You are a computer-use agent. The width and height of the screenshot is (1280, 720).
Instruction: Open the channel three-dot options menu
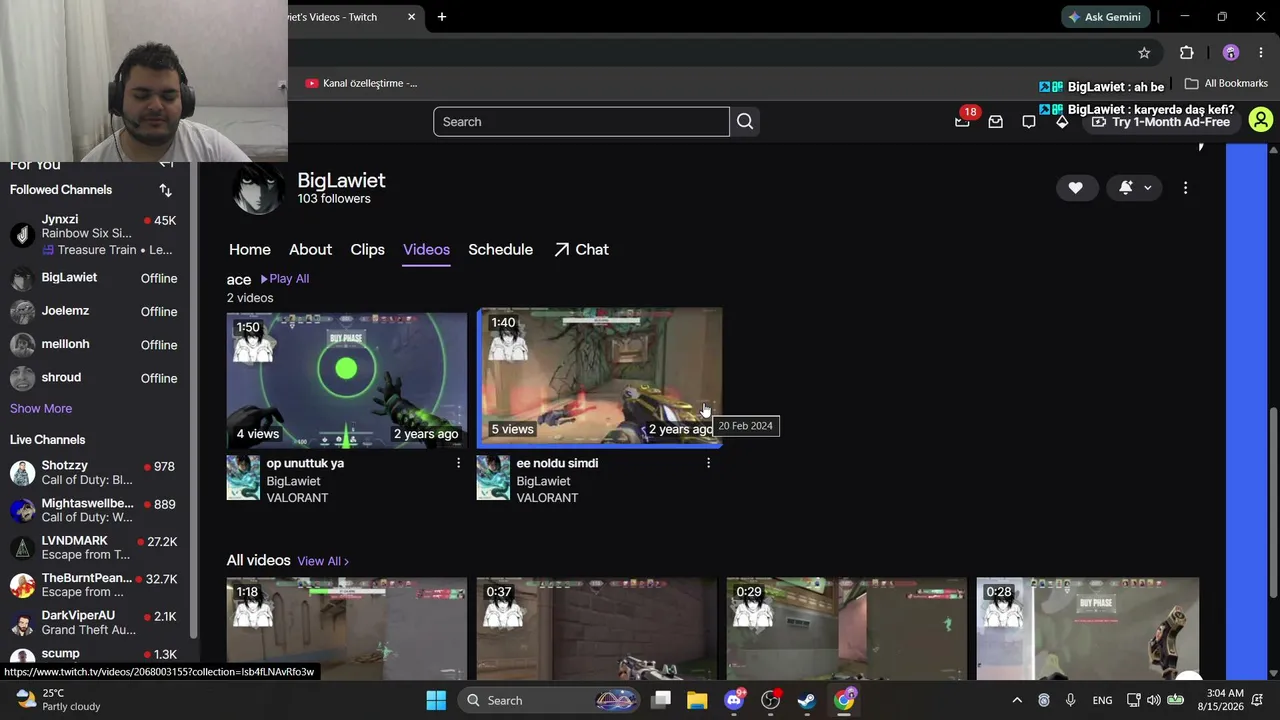(1185, 188)
